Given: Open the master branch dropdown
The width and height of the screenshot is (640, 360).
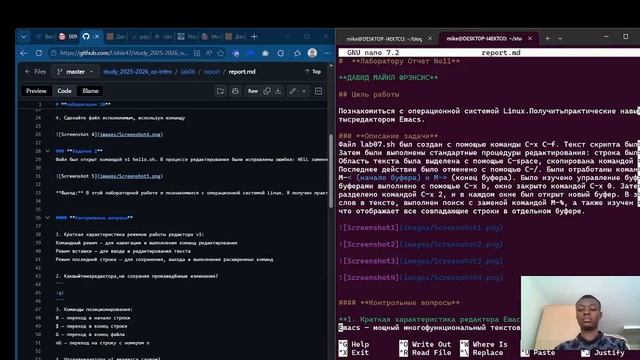Looking at the screenshot, I should [76, 72].
